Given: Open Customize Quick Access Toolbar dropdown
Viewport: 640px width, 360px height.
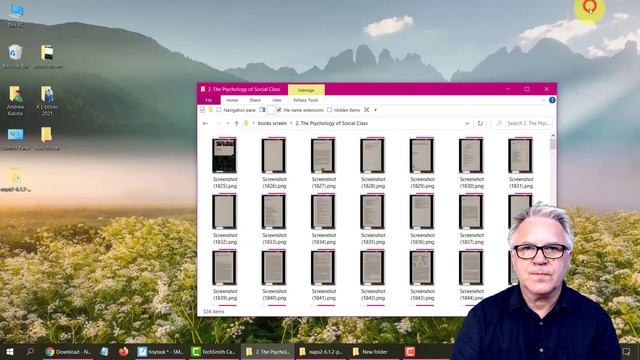Looking at the screenshot, I should 376,110.
